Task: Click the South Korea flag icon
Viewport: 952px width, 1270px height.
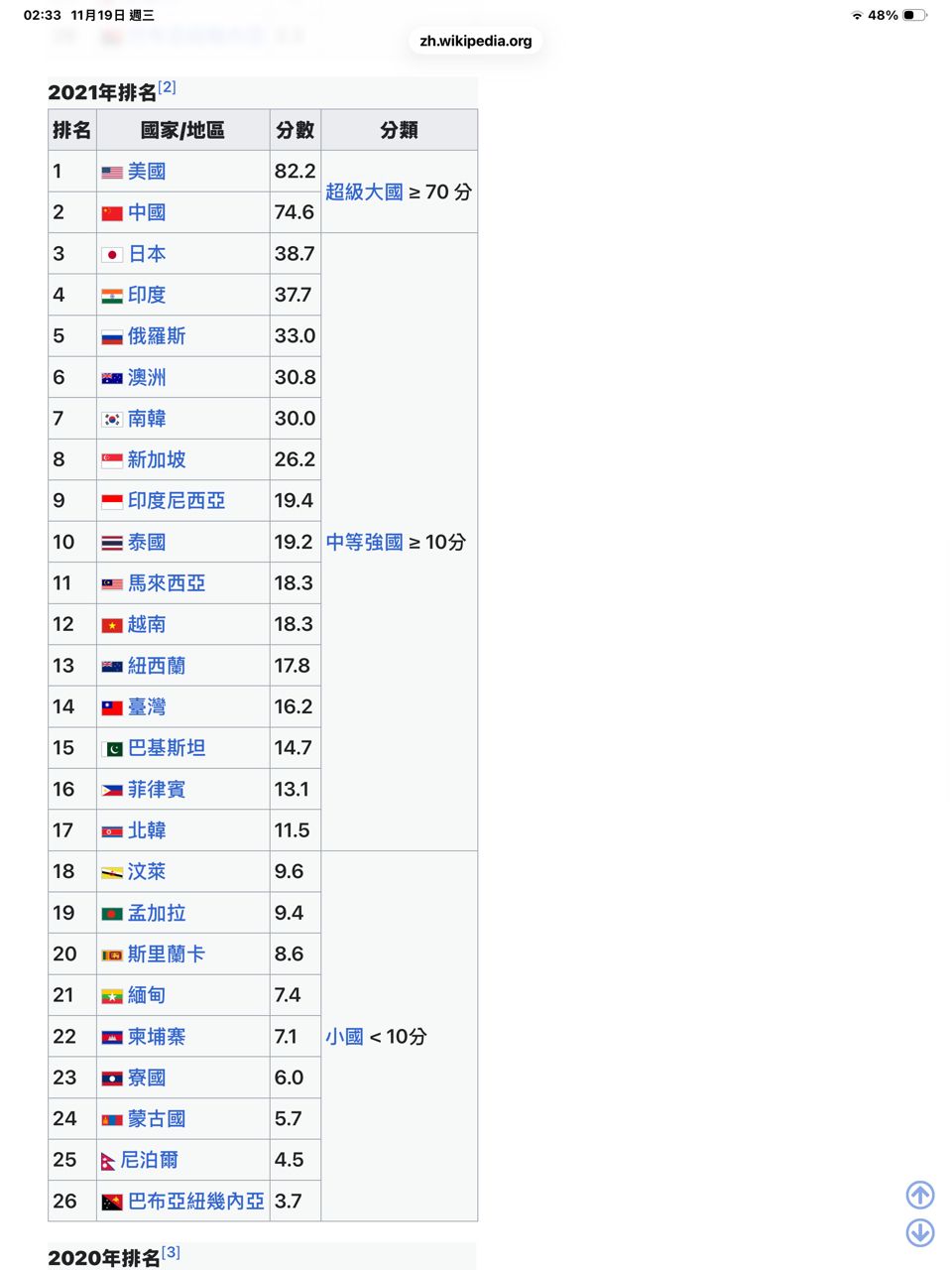Action: (x=112, y=419)
